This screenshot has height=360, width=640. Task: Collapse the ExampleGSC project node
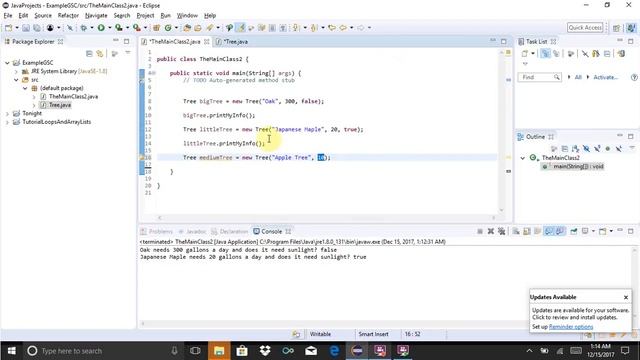click(7, 63)
